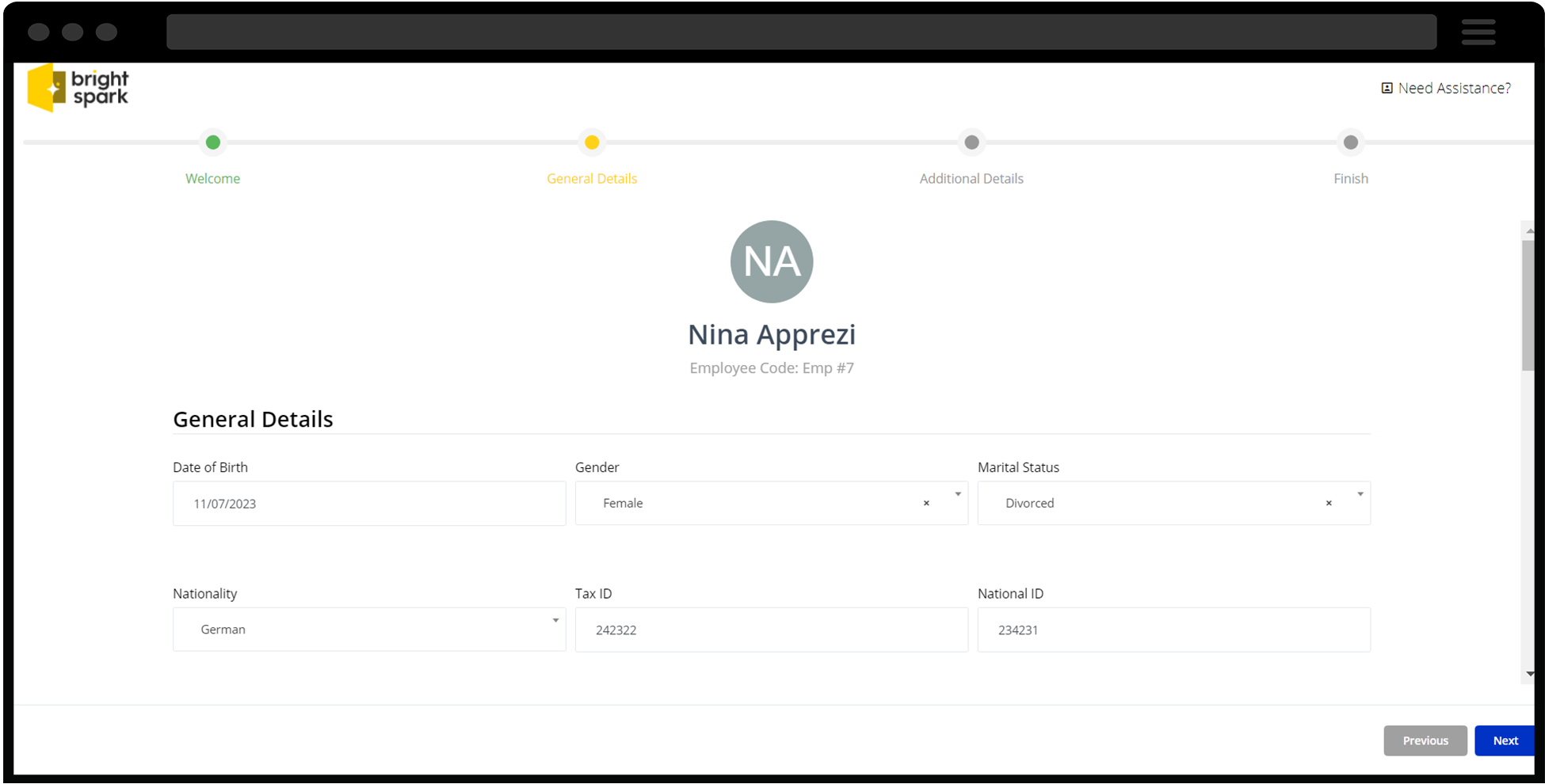
Task: Click the form scrollbar down arrow
Action: 1529,674
